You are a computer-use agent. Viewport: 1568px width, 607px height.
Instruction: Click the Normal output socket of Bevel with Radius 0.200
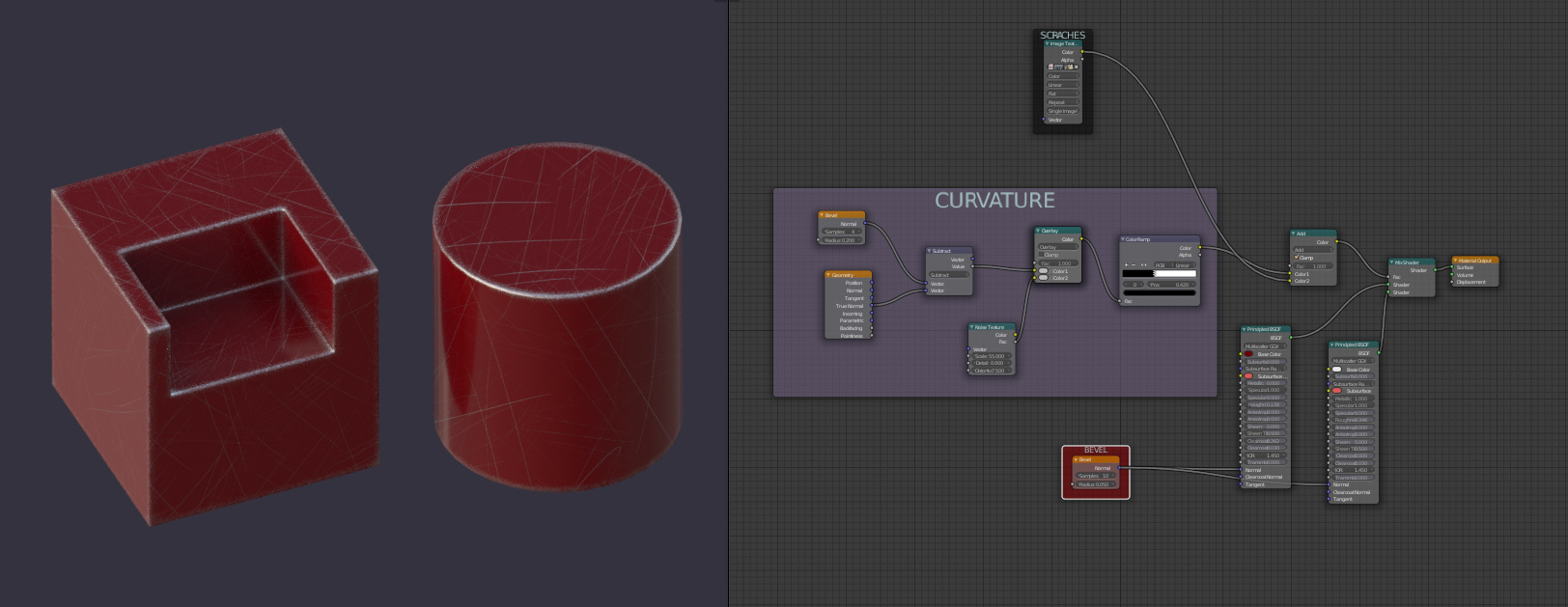tap(865, 223)
